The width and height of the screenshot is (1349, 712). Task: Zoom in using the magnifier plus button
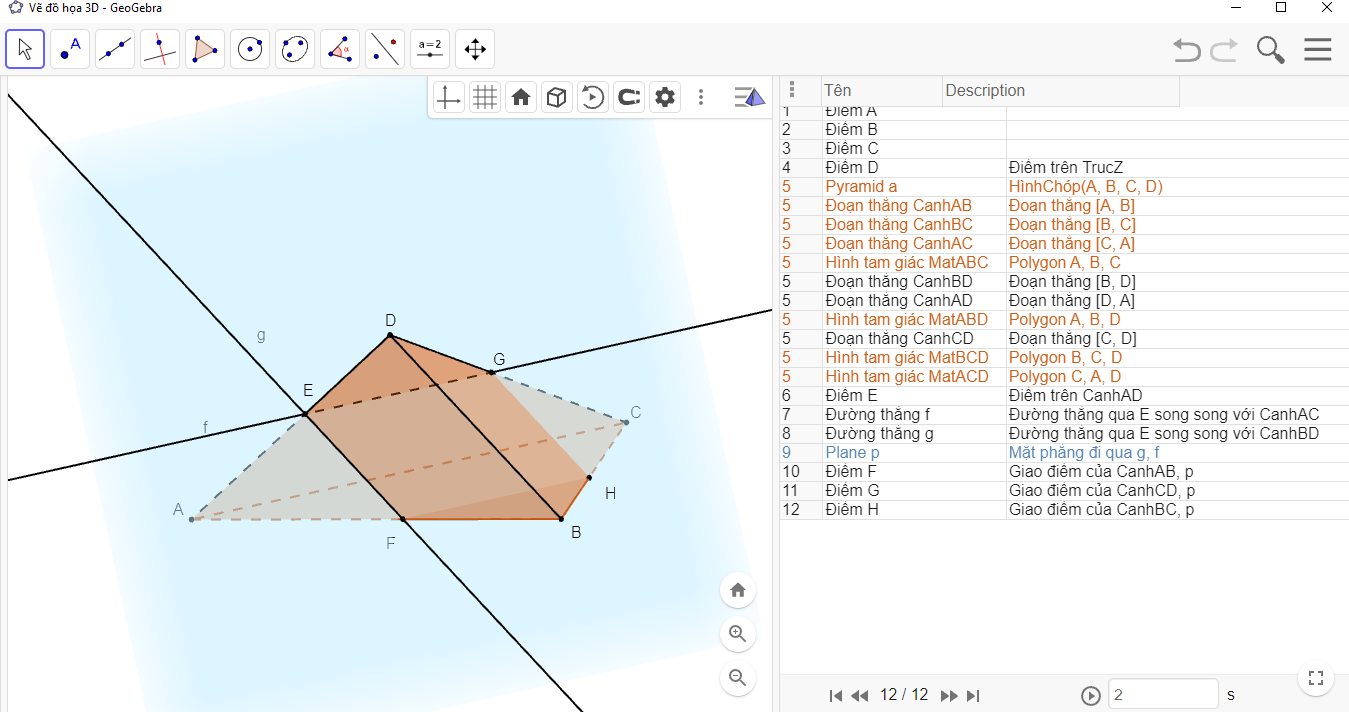coord(738,633)
